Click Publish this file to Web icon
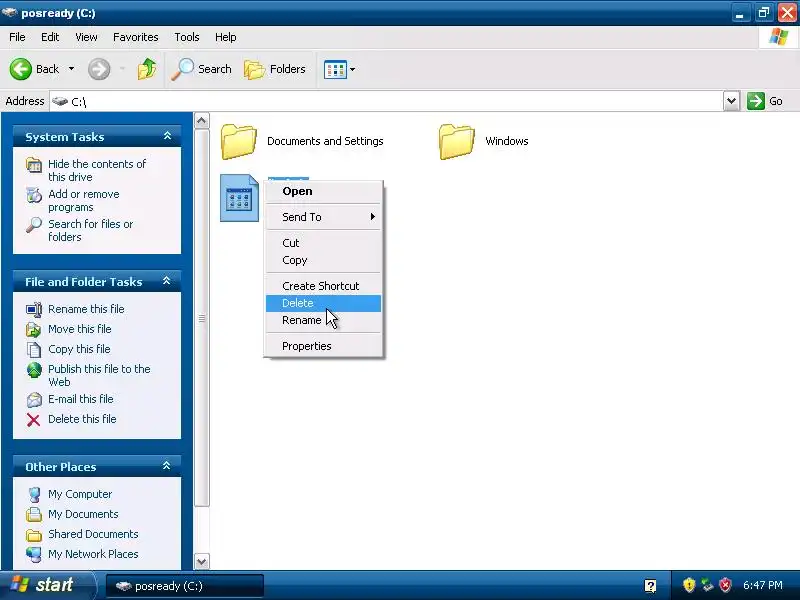800x600 pixels. pyautogui.click(x=34, y=370)
